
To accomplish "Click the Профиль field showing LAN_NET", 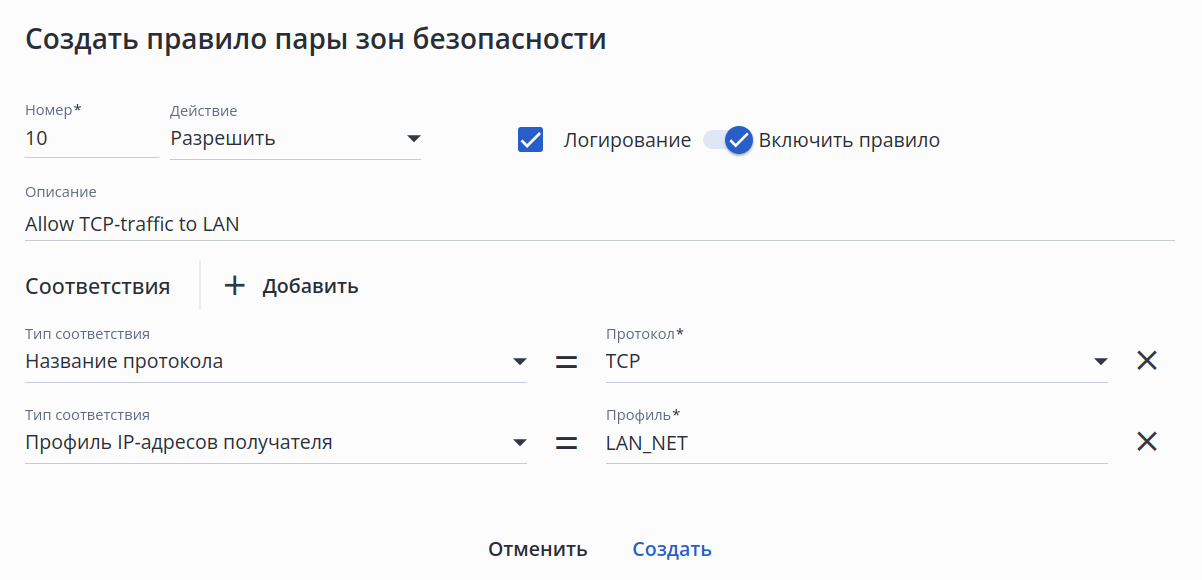I will pyautogui.click(x=856, y=443).
